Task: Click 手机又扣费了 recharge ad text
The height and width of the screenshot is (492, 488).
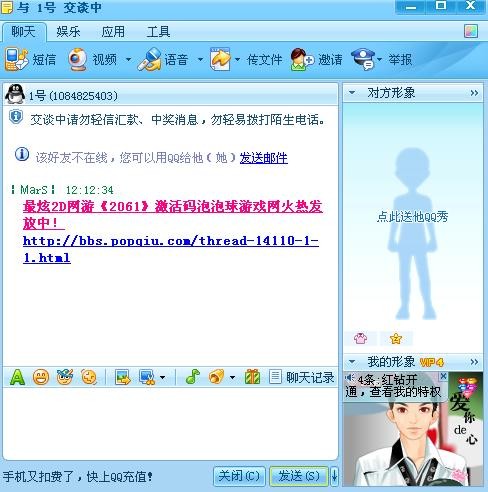Action: pyautogui.click(x=78, y=476)
